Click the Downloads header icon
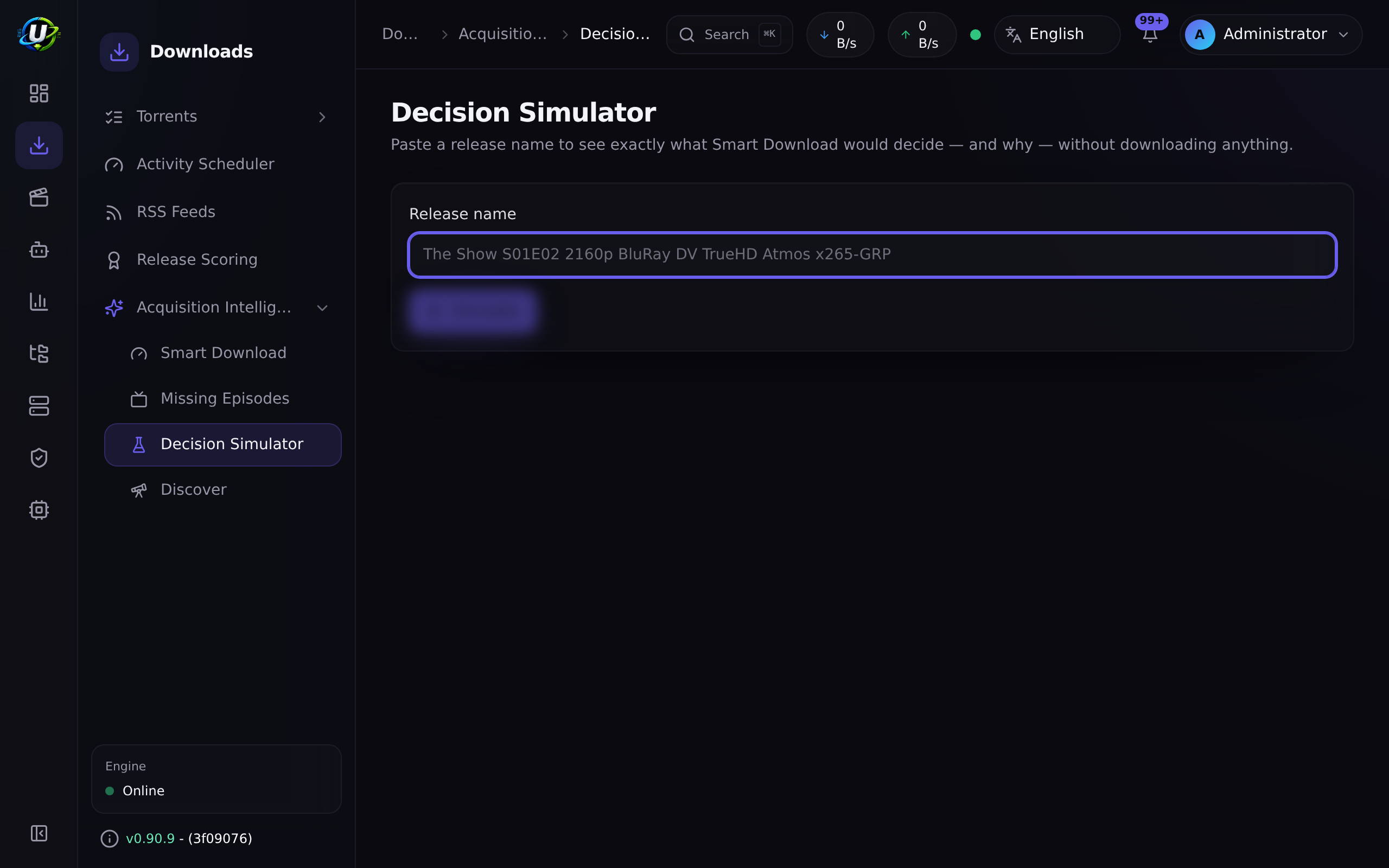This screenshot has width=1389, height=868. [119, 52]
